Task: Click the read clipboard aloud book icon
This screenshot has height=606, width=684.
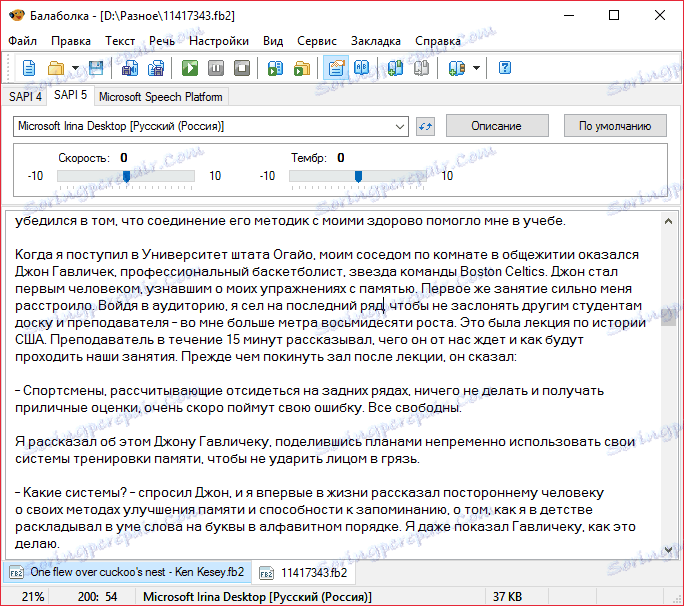Action: coord(275,68)
